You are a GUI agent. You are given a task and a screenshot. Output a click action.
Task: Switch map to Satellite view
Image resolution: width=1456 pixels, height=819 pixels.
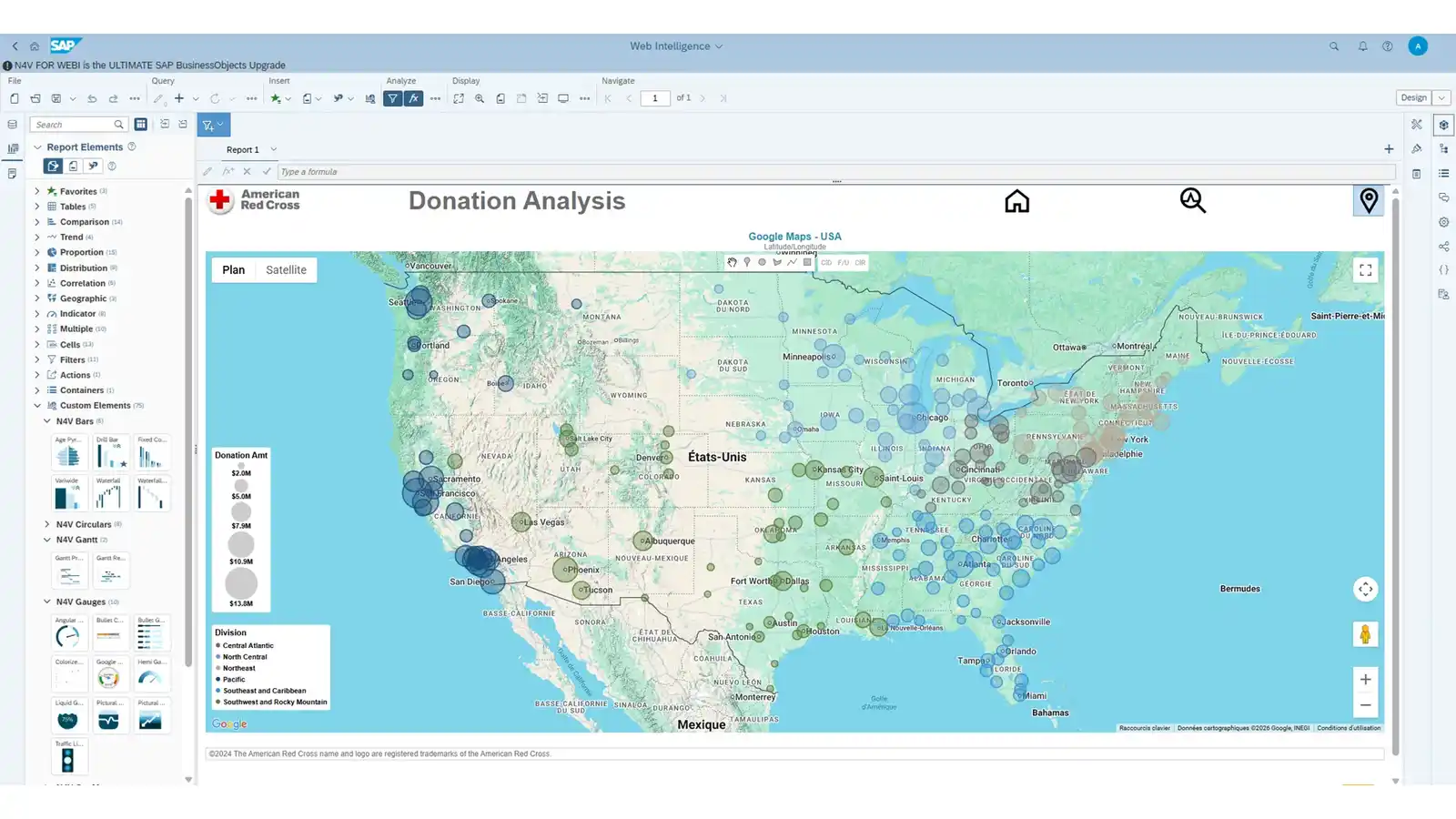point(286,270)
